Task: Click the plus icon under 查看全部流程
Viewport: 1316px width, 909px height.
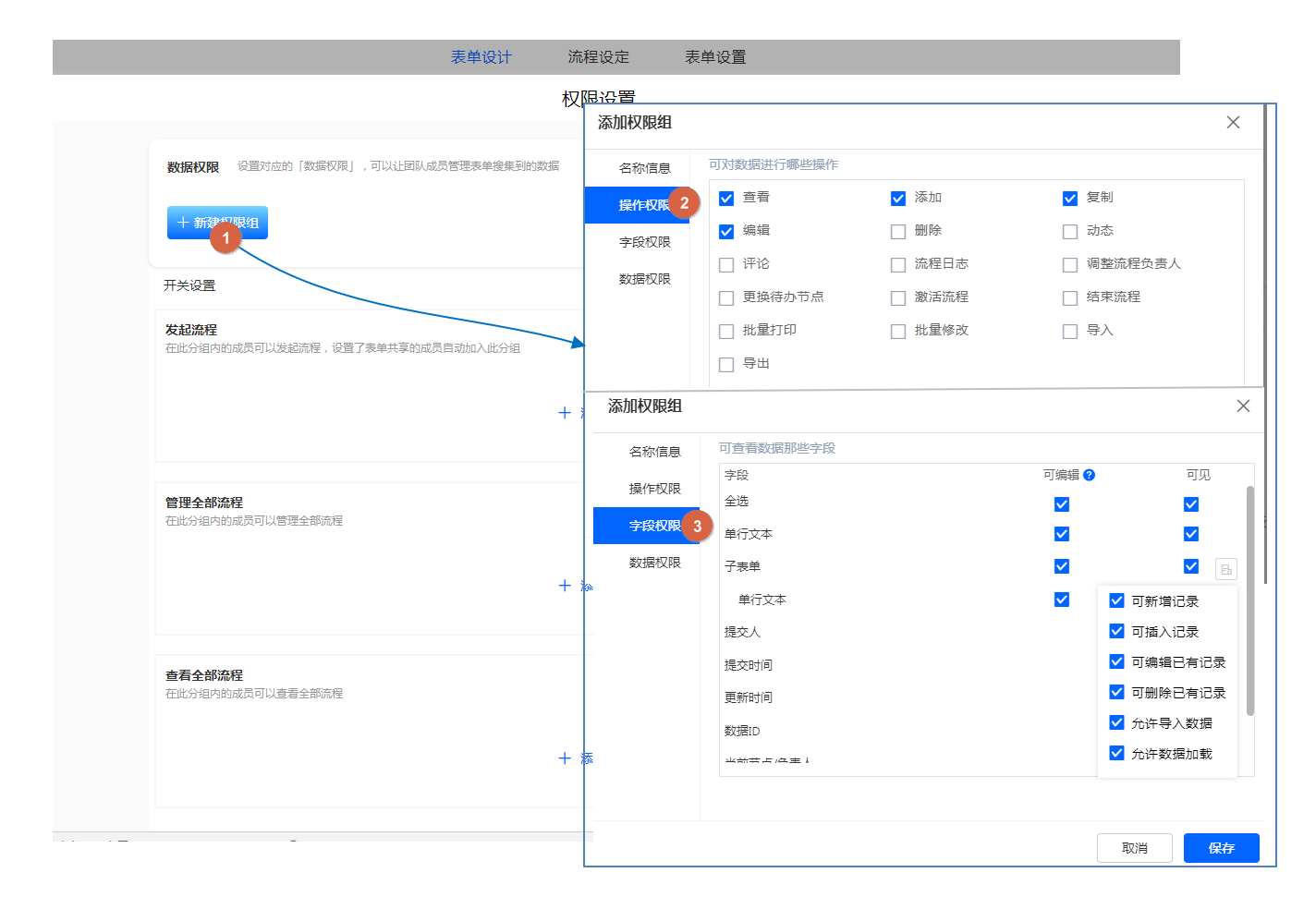Action: pyautogui.click(x=565, y=758)
